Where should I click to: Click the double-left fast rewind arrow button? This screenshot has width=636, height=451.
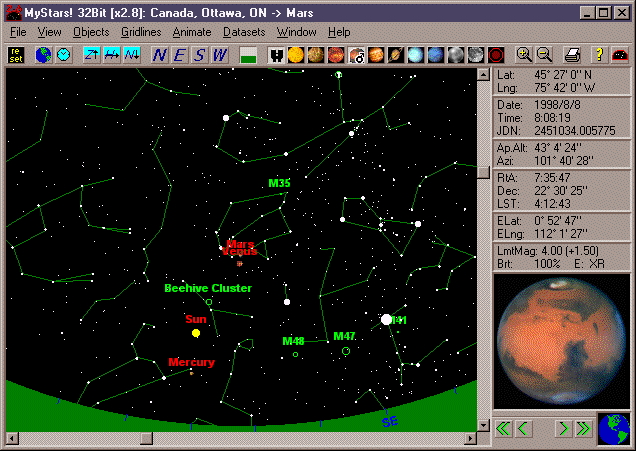503,428
